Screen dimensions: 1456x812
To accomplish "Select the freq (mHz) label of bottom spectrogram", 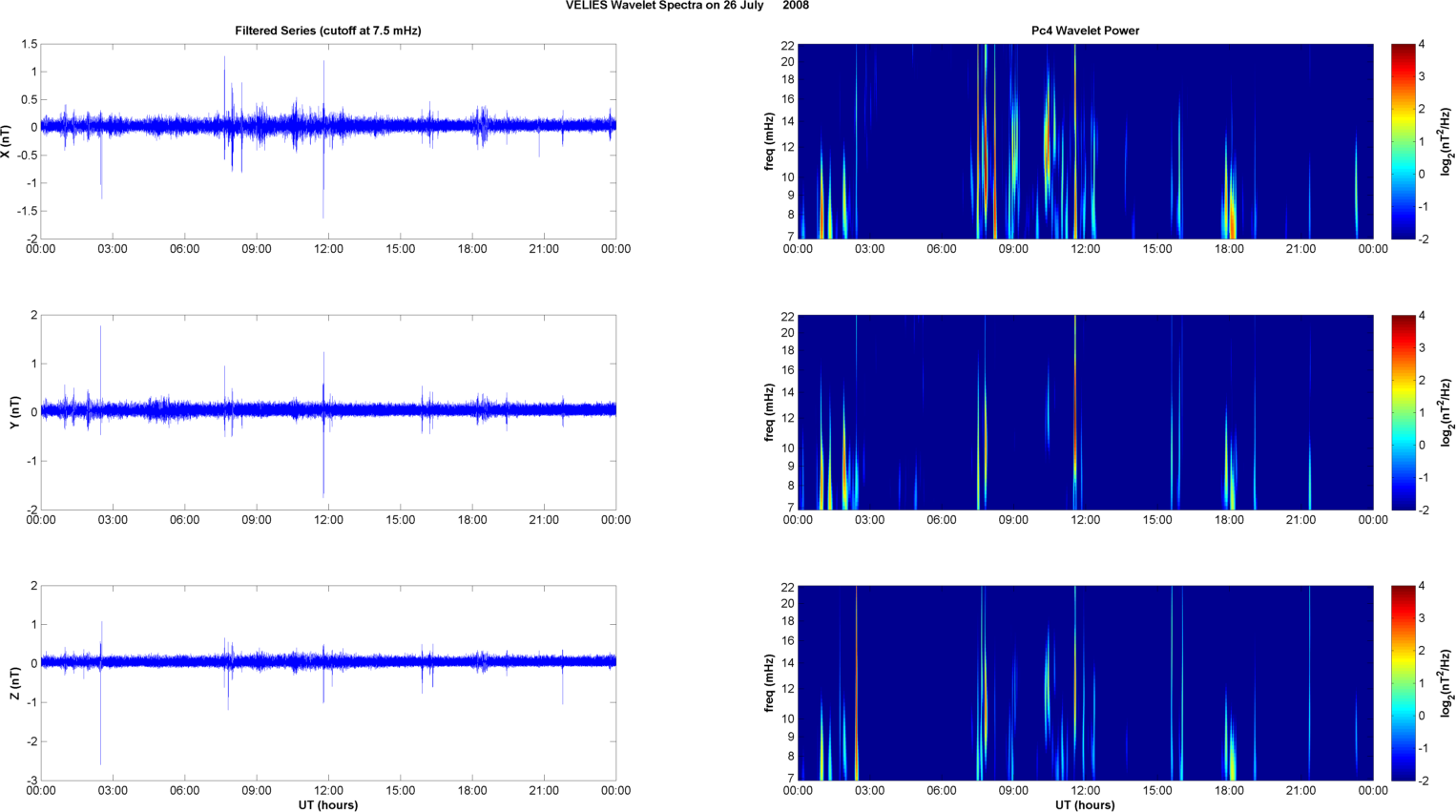I will (769, 682).
